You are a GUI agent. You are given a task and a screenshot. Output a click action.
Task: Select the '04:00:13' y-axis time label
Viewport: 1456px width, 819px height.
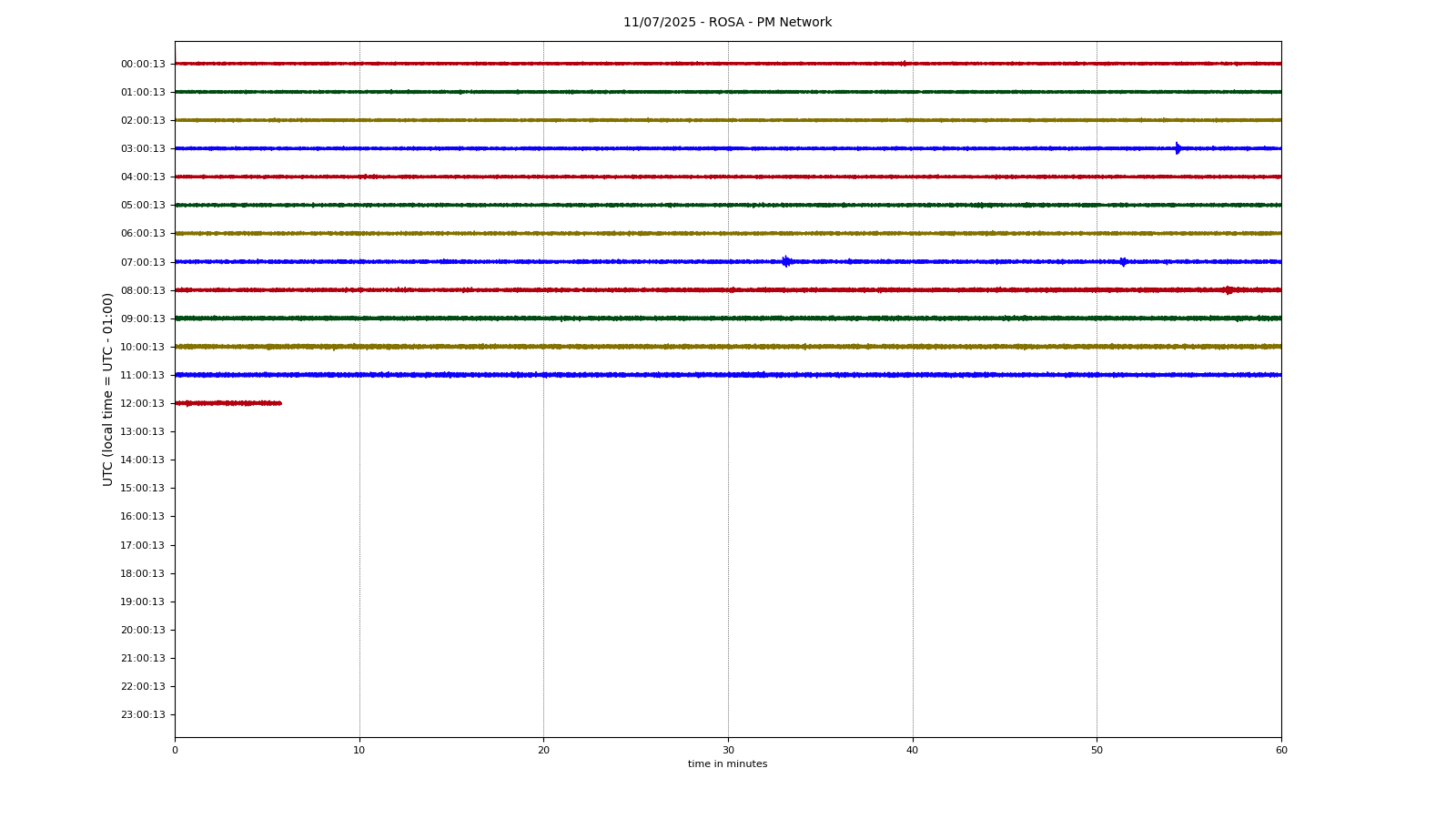click(x=143, y=177)
